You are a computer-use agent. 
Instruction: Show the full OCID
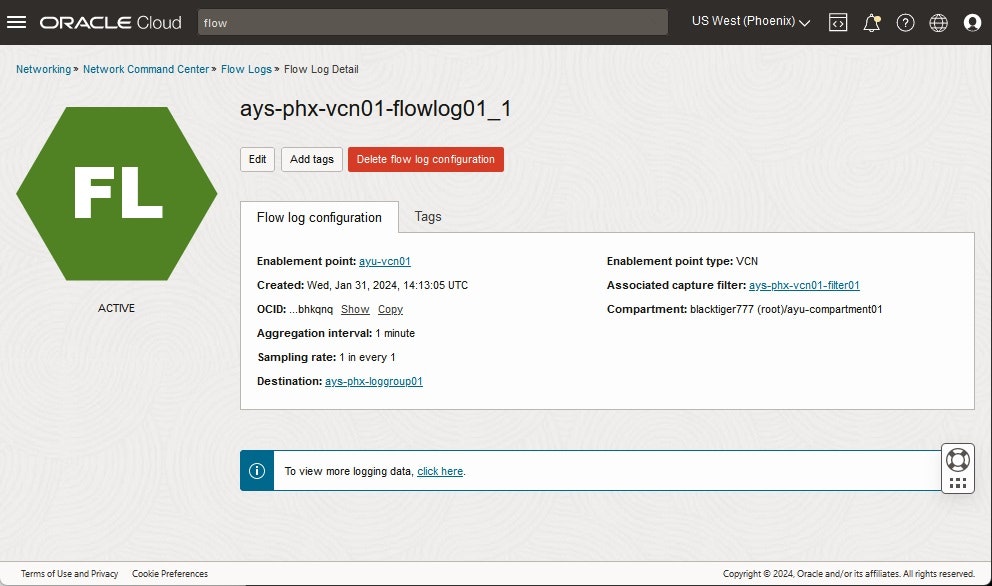355,309
